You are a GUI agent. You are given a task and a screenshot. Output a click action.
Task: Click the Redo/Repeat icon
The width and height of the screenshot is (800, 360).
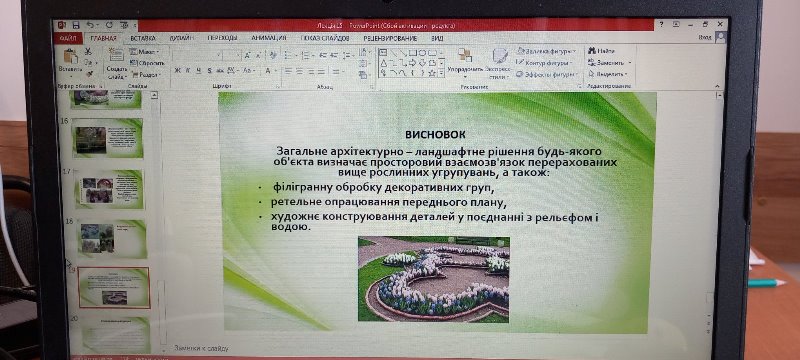109,25
